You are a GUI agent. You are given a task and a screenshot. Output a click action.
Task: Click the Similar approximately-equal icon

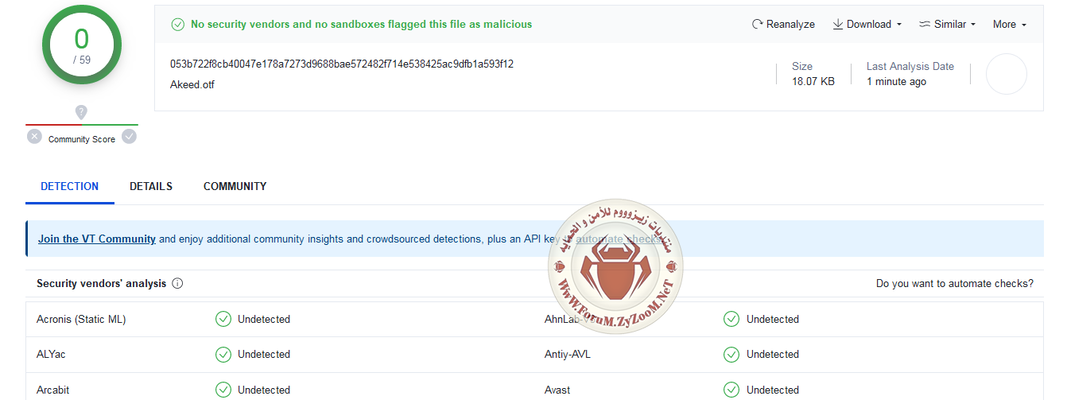(x=924, y=24)
